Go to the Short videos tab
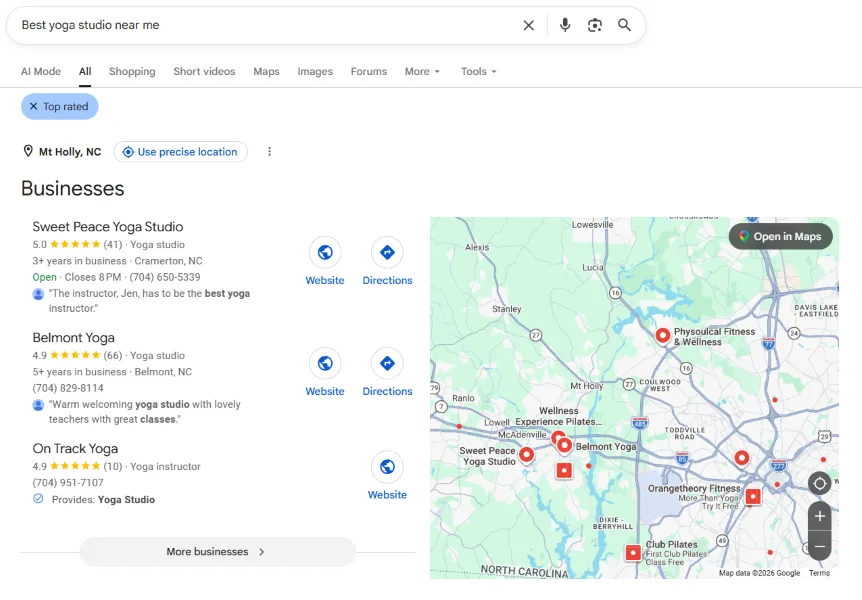The image size is (862, 600). [204, 71]
